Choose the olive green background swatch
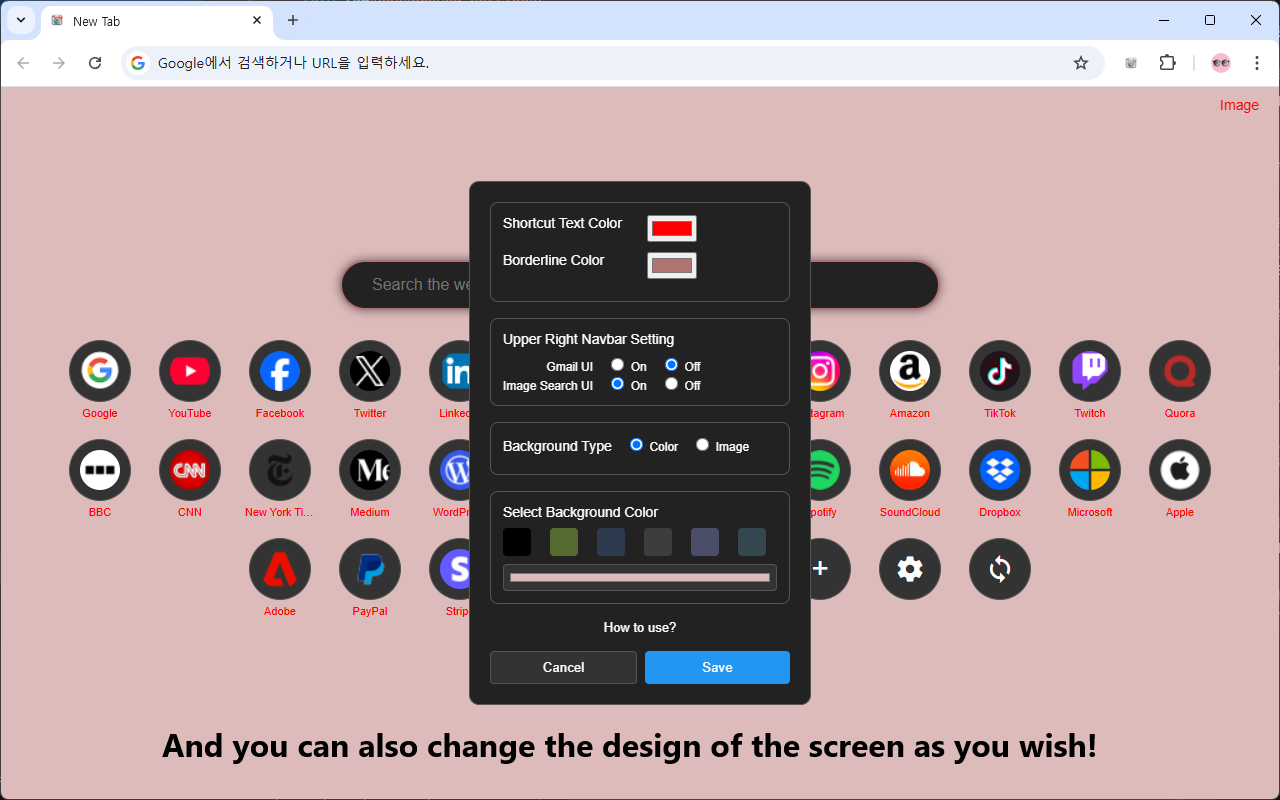The image size is (1280, 800). 564,542
